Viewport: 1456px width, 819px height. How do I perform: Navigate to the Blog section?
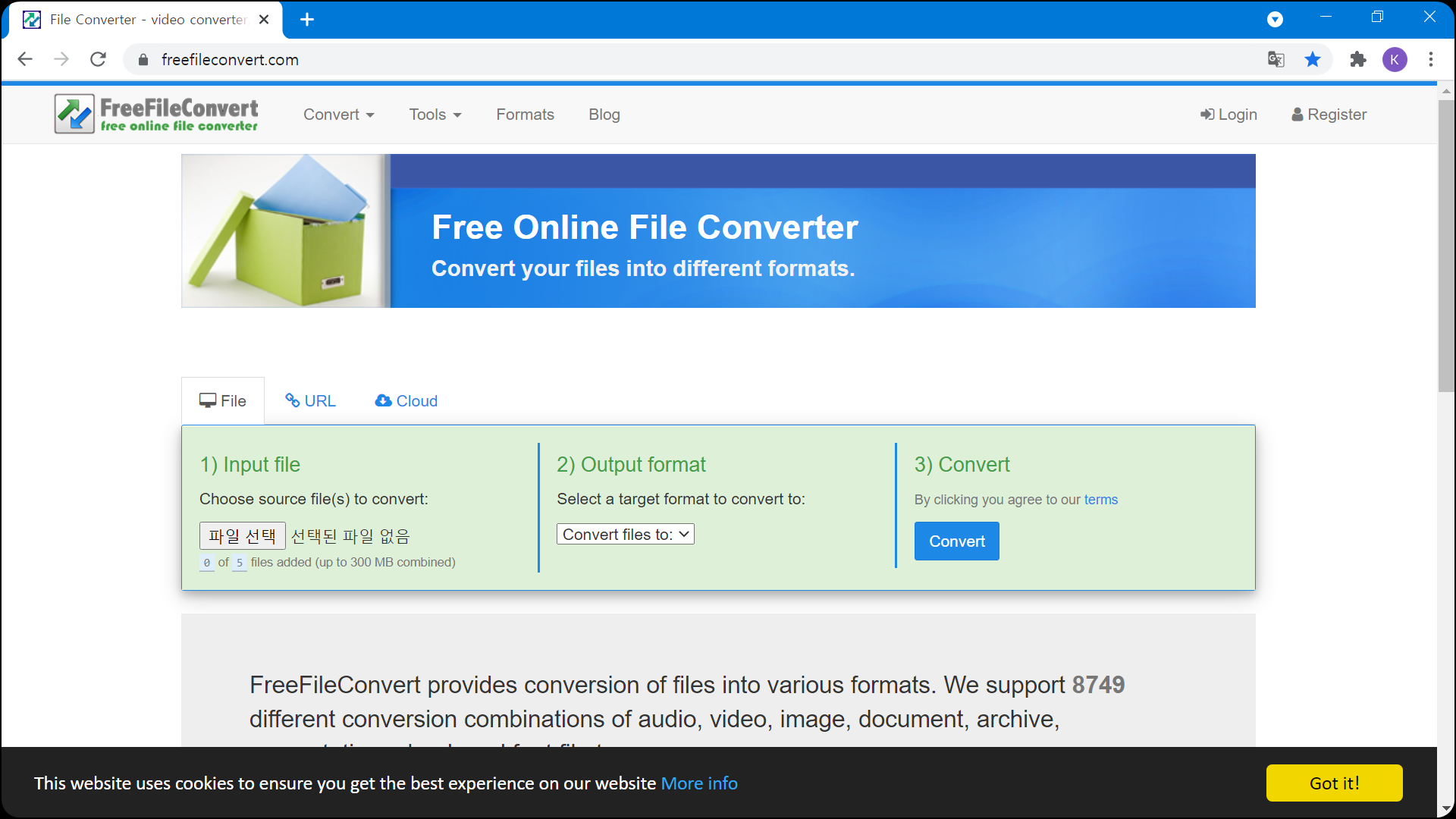click(604, 114)
